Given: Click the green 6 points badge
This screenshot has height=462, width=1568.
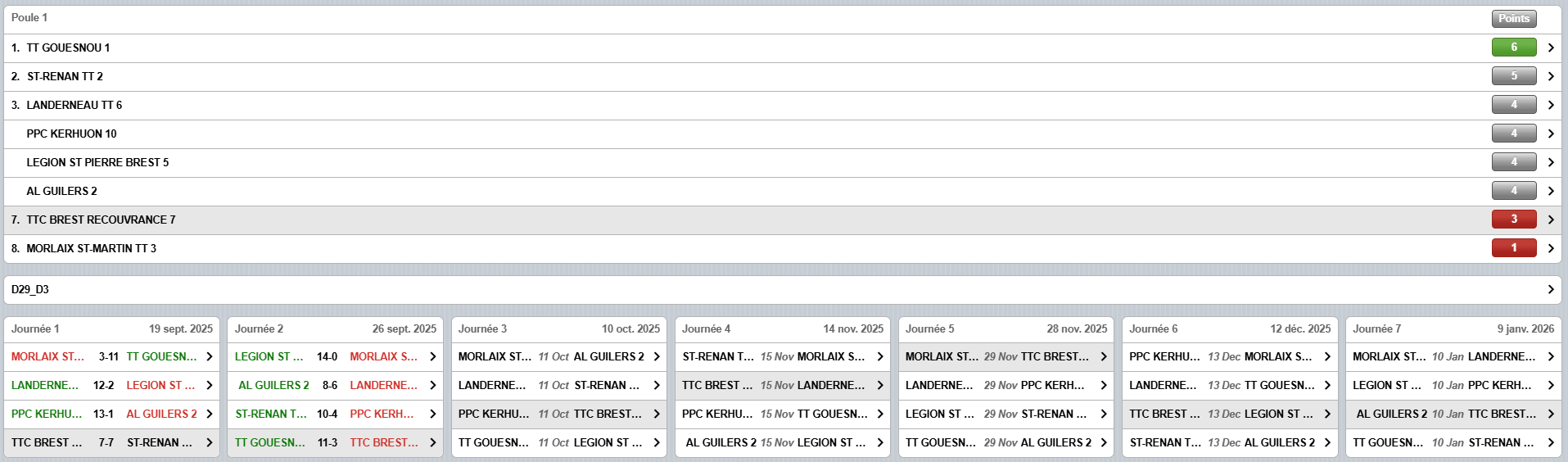Looking at the screenshot, I should click(1513, 48).
